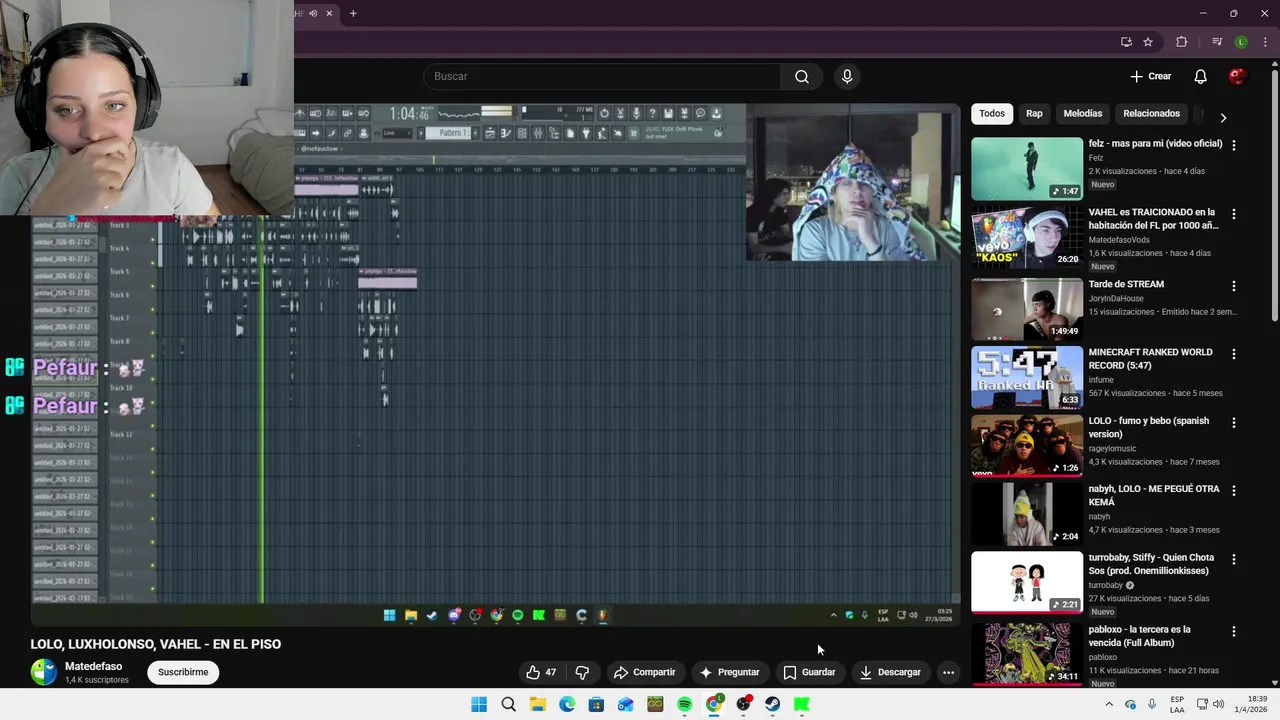Image resolution: width=1280 pixels, height=720 pixels.
Task: Open options for 'VAHEL es TRAICIONADO' video
Action: (1233, 214)
